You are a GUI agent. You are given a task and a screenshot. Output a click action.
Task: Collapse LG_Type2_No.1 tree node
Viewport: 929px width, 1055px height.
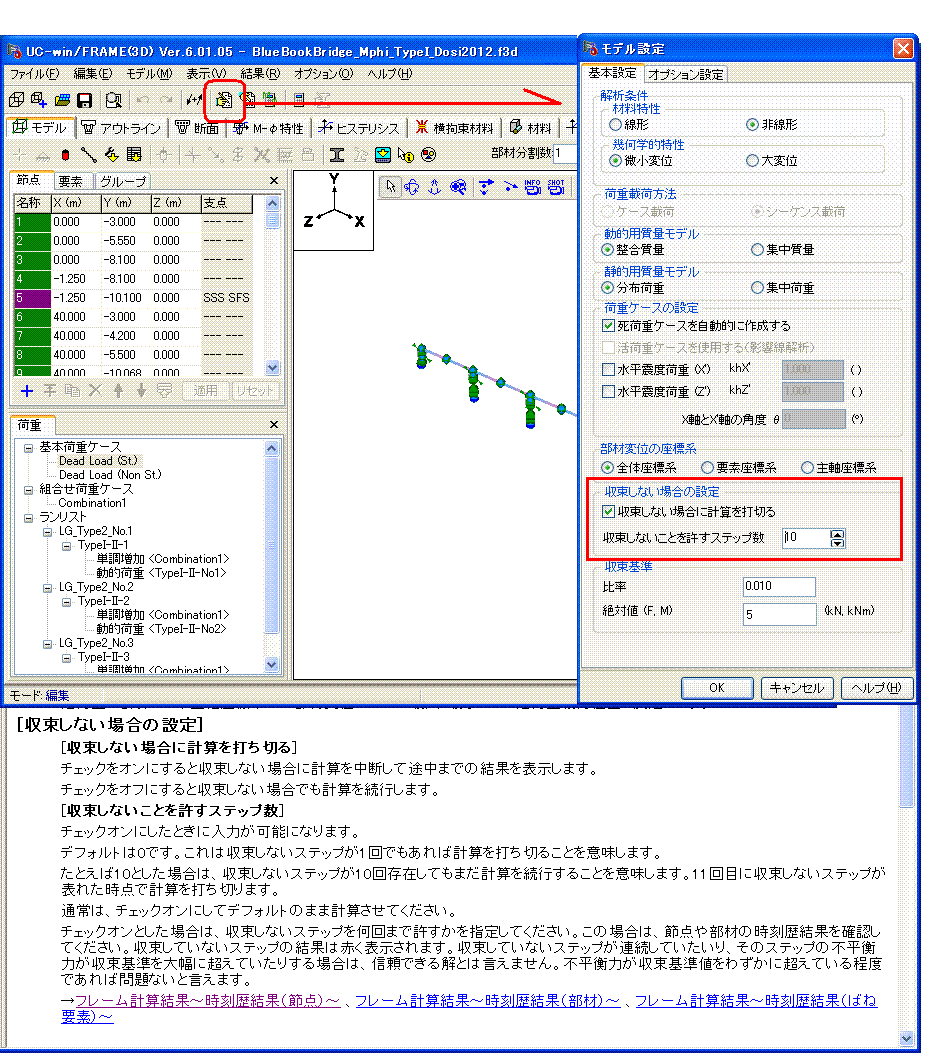coord(47,532)
